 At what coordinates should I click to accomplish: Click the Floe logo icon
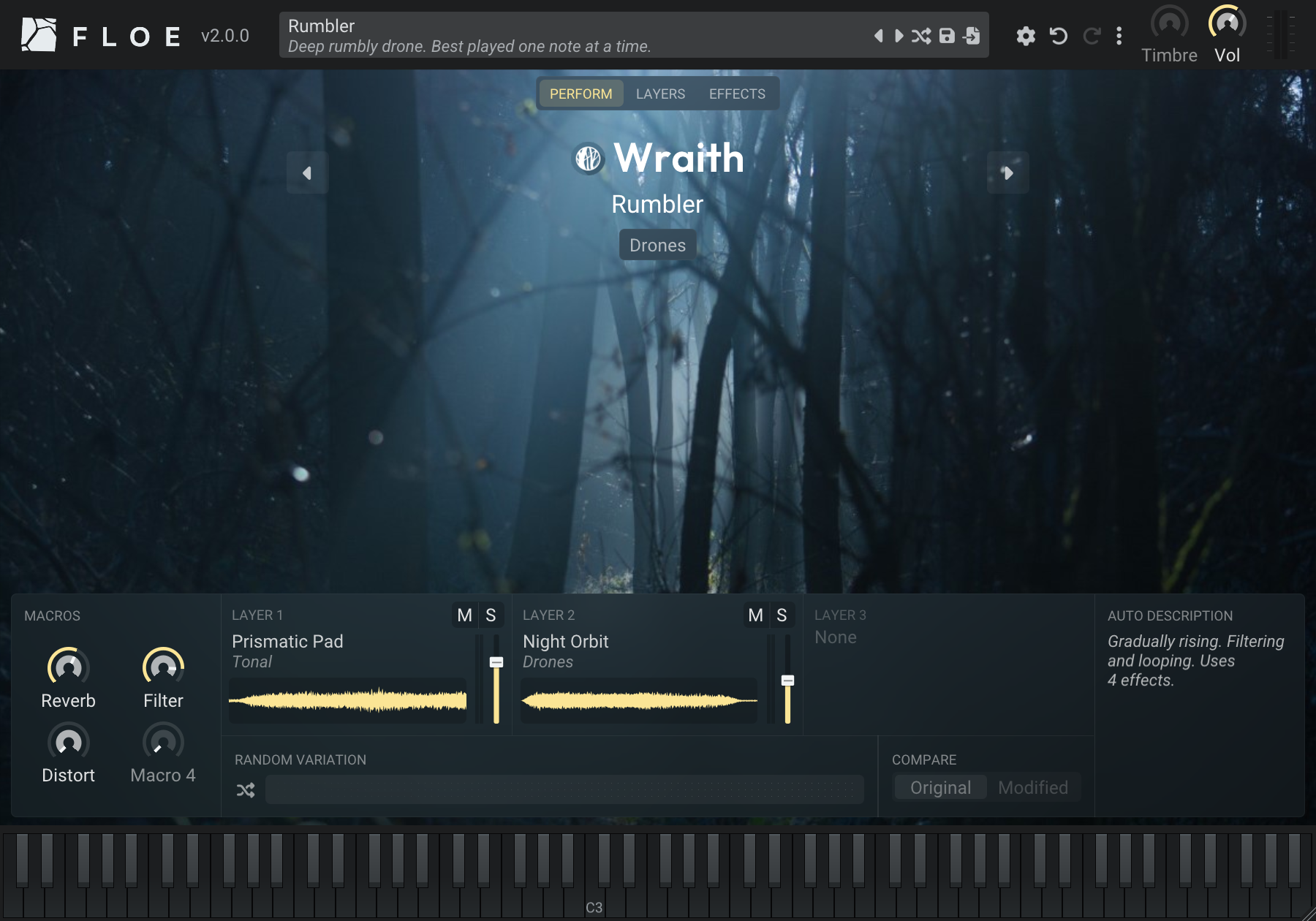tap(38, 35)
